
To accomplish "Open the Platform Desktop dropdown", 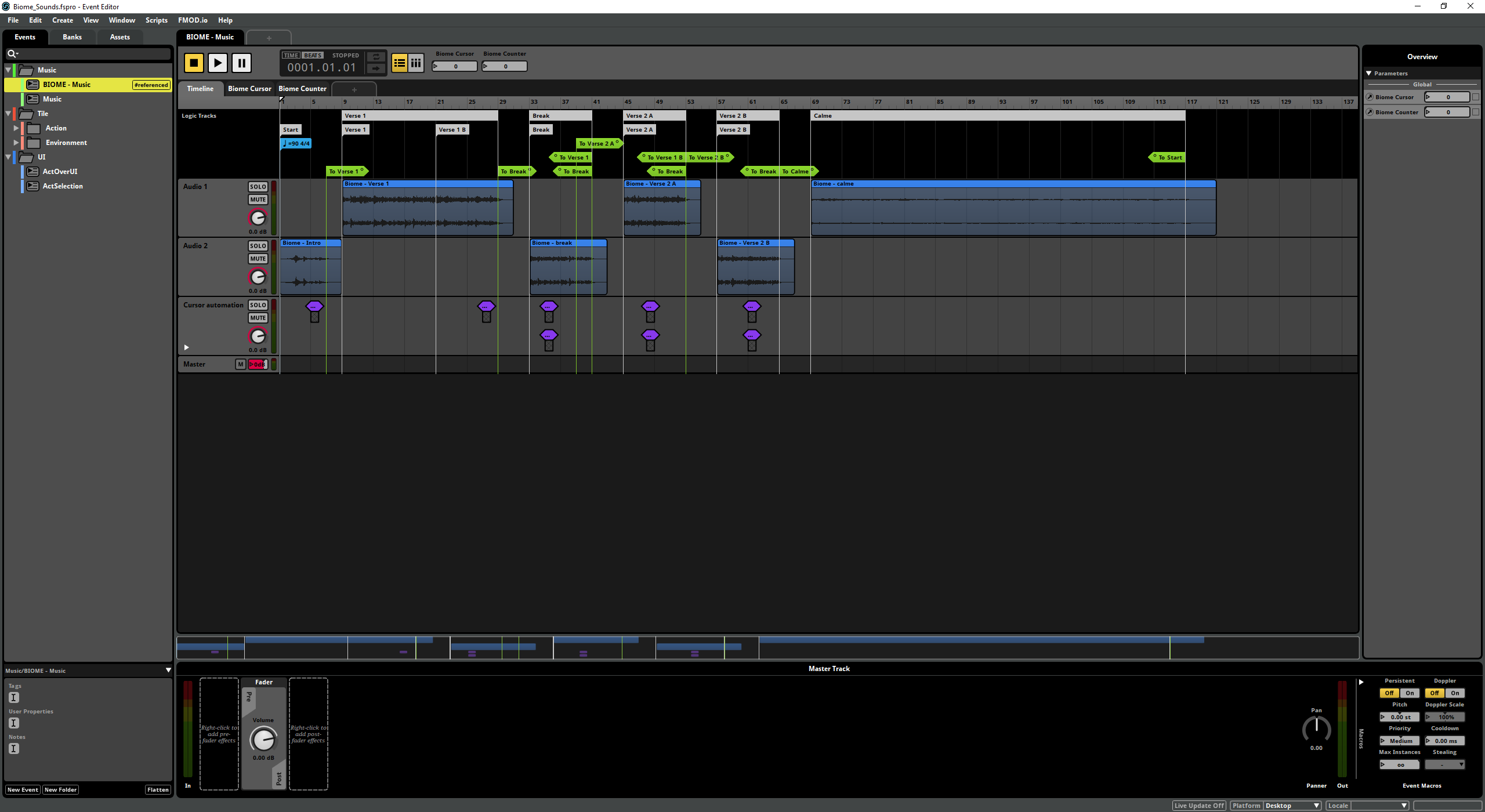I will tap(1291, 806).
